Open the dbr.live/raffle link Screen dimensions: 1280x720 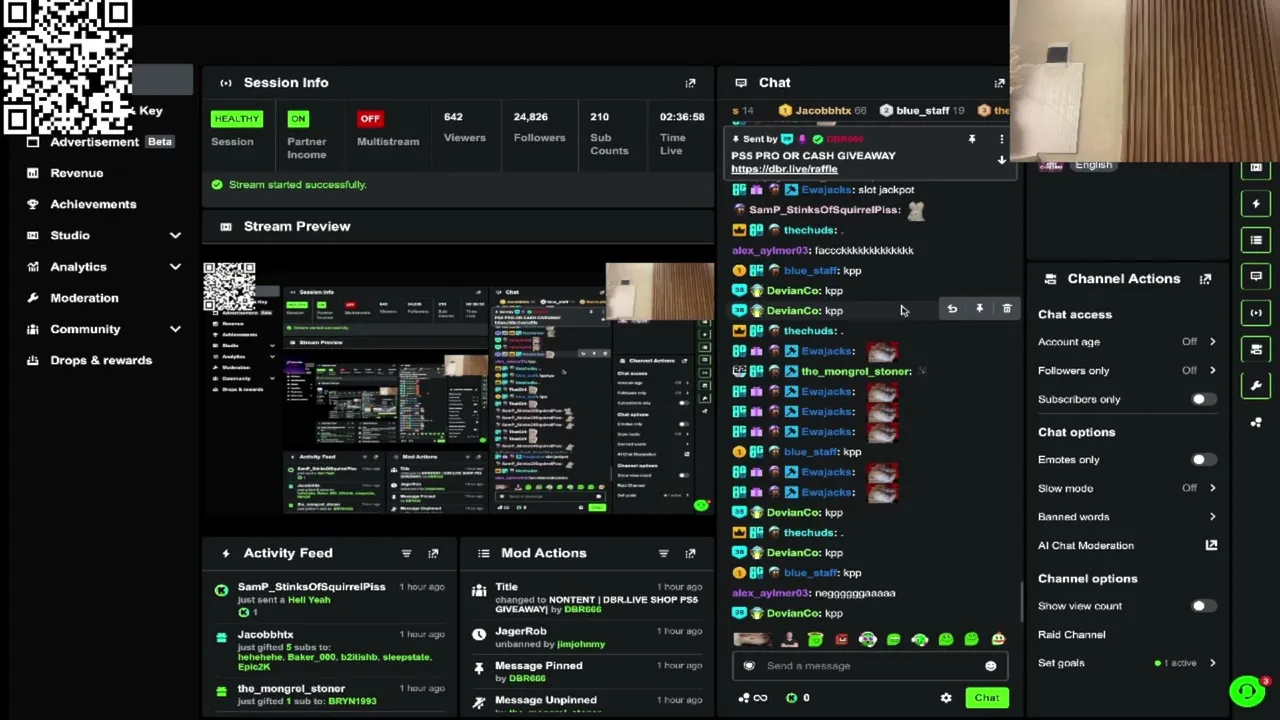pyautogui.click(x=784, y=169)
